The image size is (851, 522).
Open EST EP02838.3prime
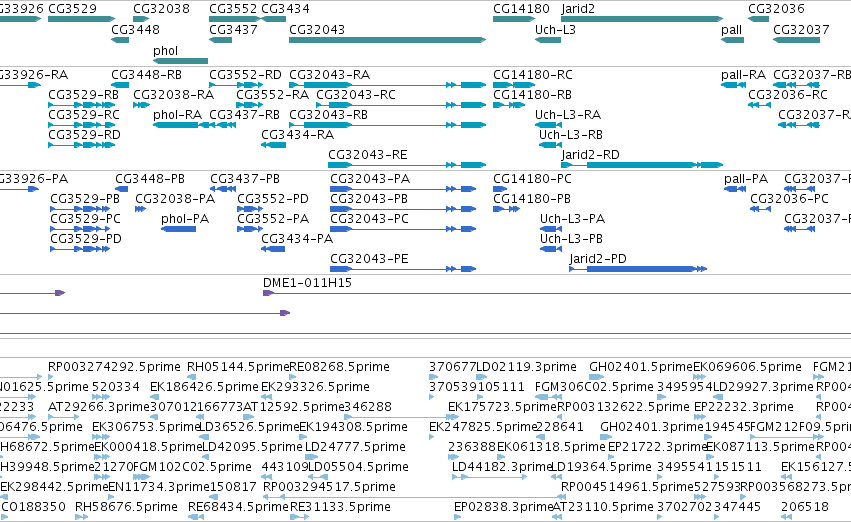(503, 508)
